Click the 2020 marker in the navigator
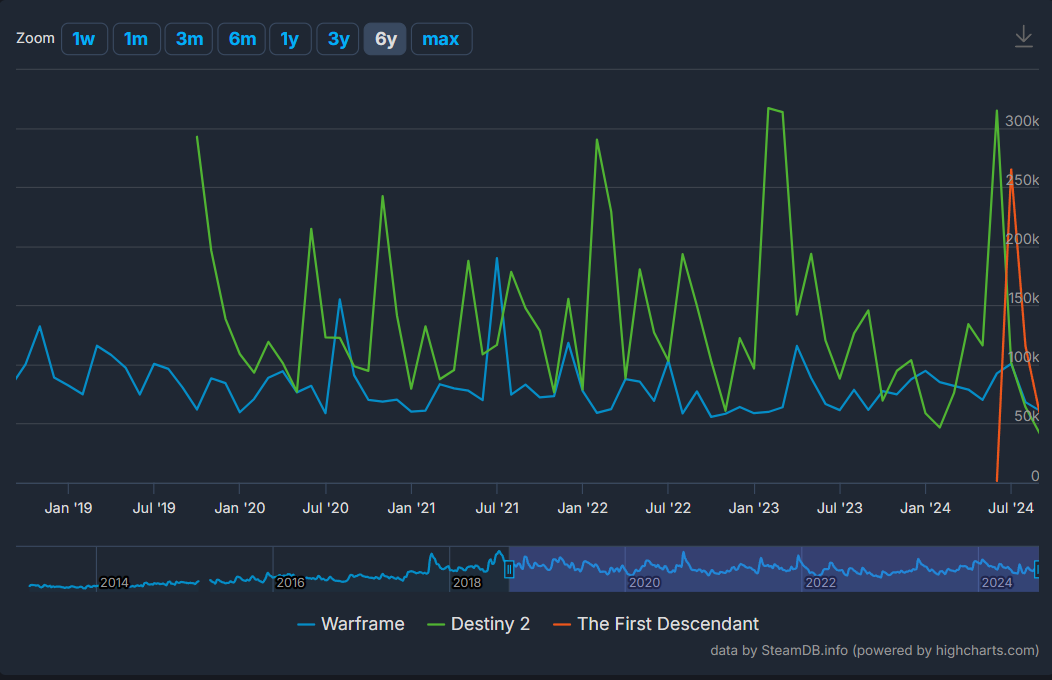The width and height of the screenshot is (1052, 680). (x=644, y=582)
